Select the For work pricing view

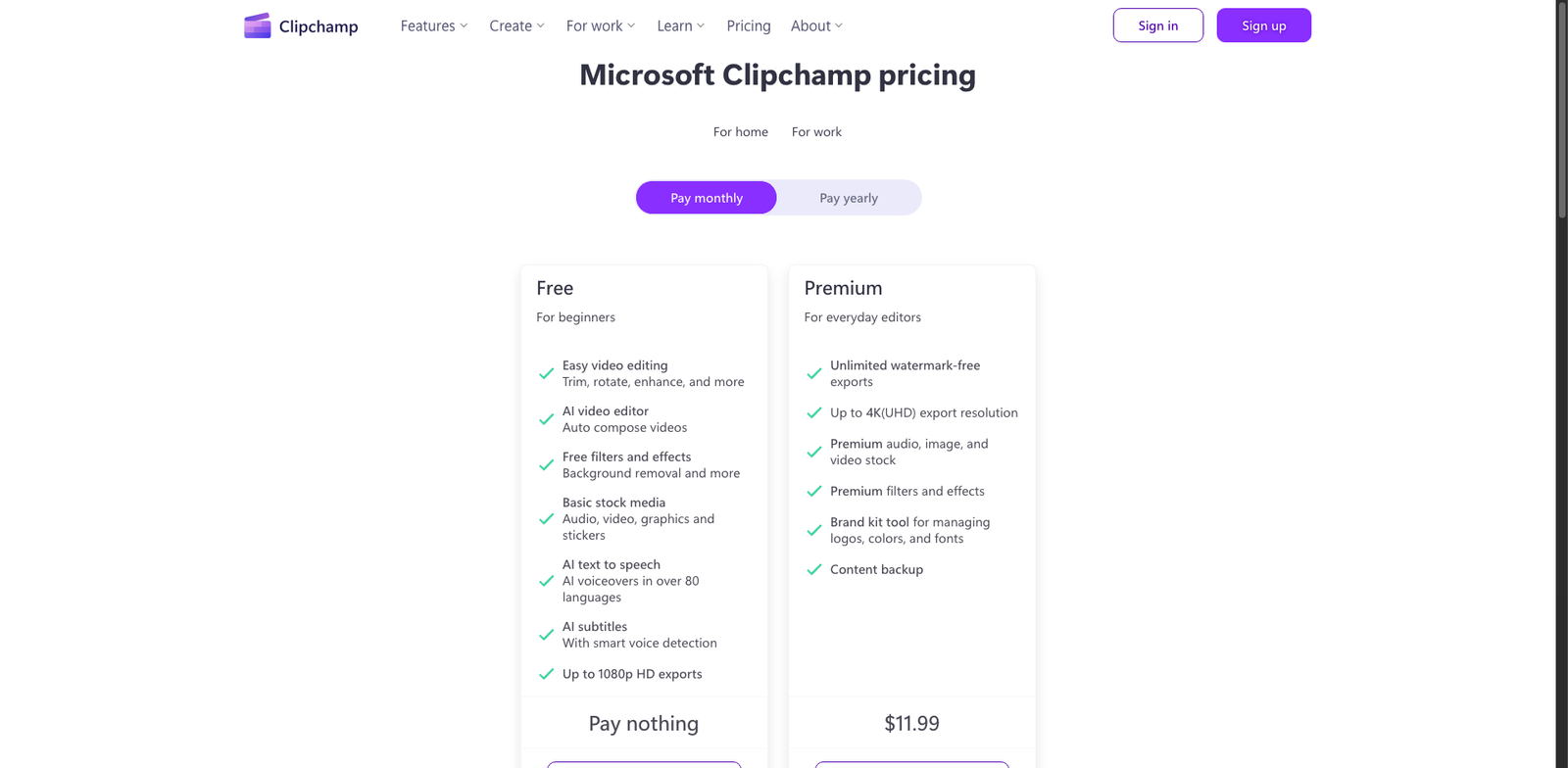(815, 131)
